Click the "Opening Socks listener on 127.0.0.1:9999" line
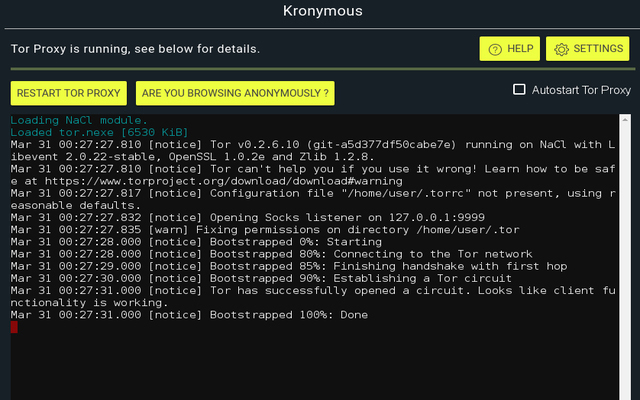The image size is (640, 400). pos(248,218)
